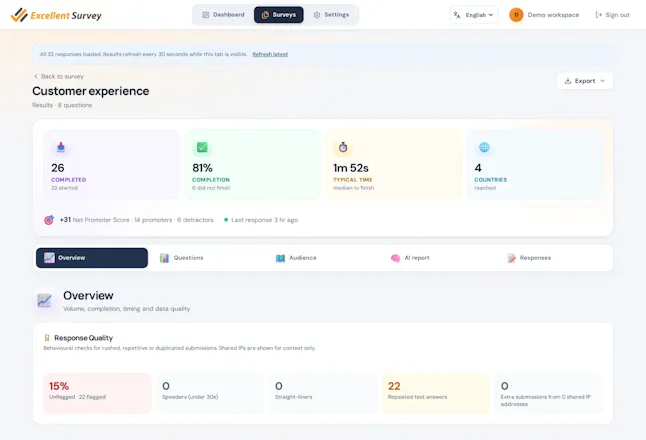Open the Responses tab
The image size is (646, 440).
point(554,258)
